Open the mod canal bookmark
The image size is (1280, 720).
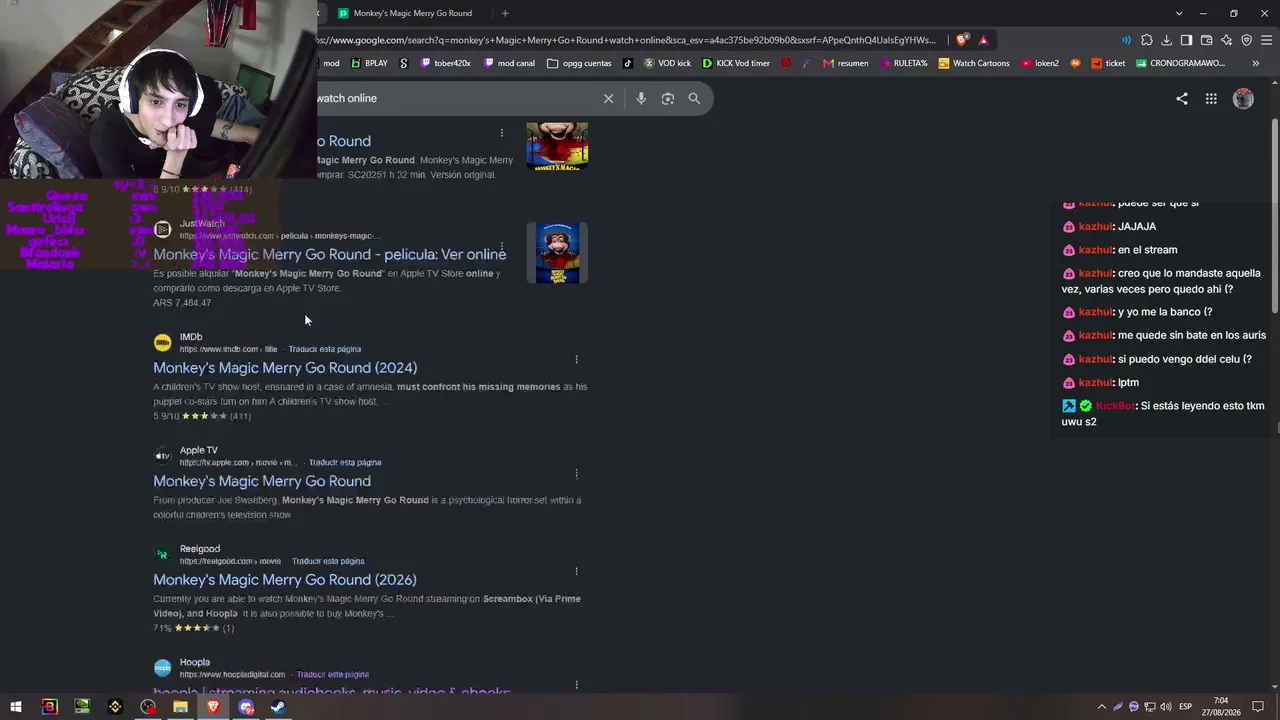pyautogui.click(x=509, y=63)
